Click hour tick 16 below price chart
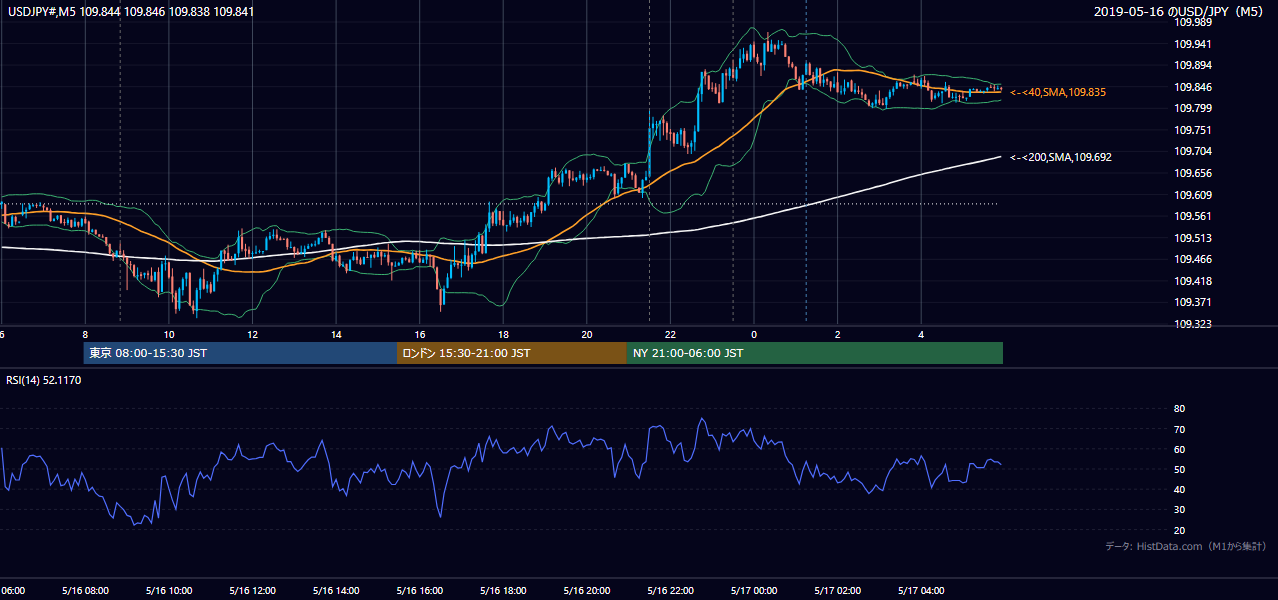This screenshot has width=1278, height=600. (419, 335)
